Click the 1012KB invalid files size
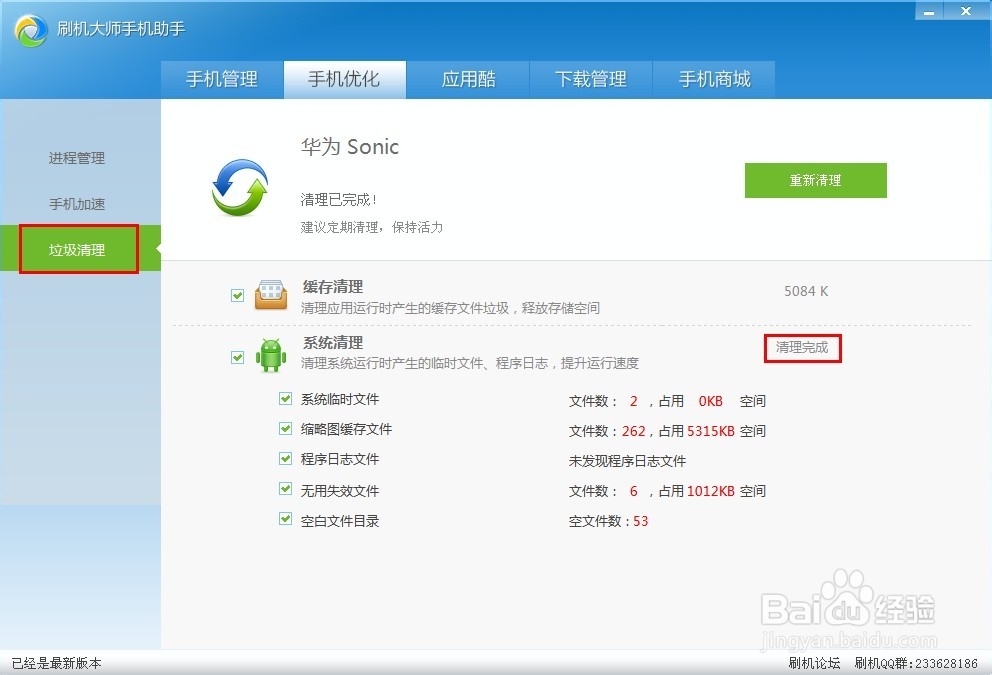This screenshot has width=992, height=675. [x=710, y=492]
